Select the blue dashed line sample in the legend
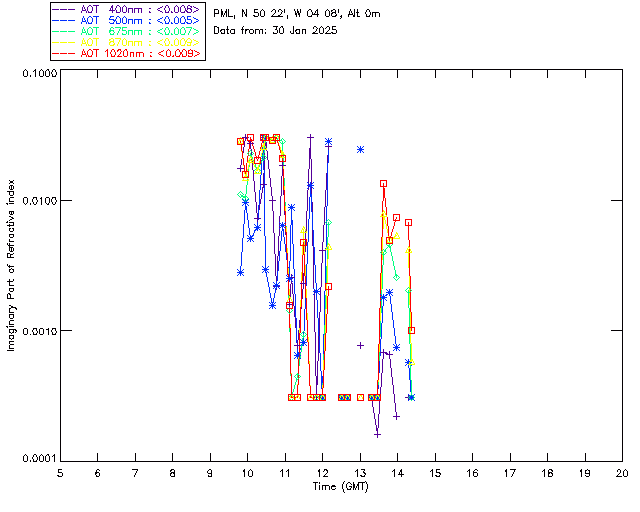 [64, 20]
